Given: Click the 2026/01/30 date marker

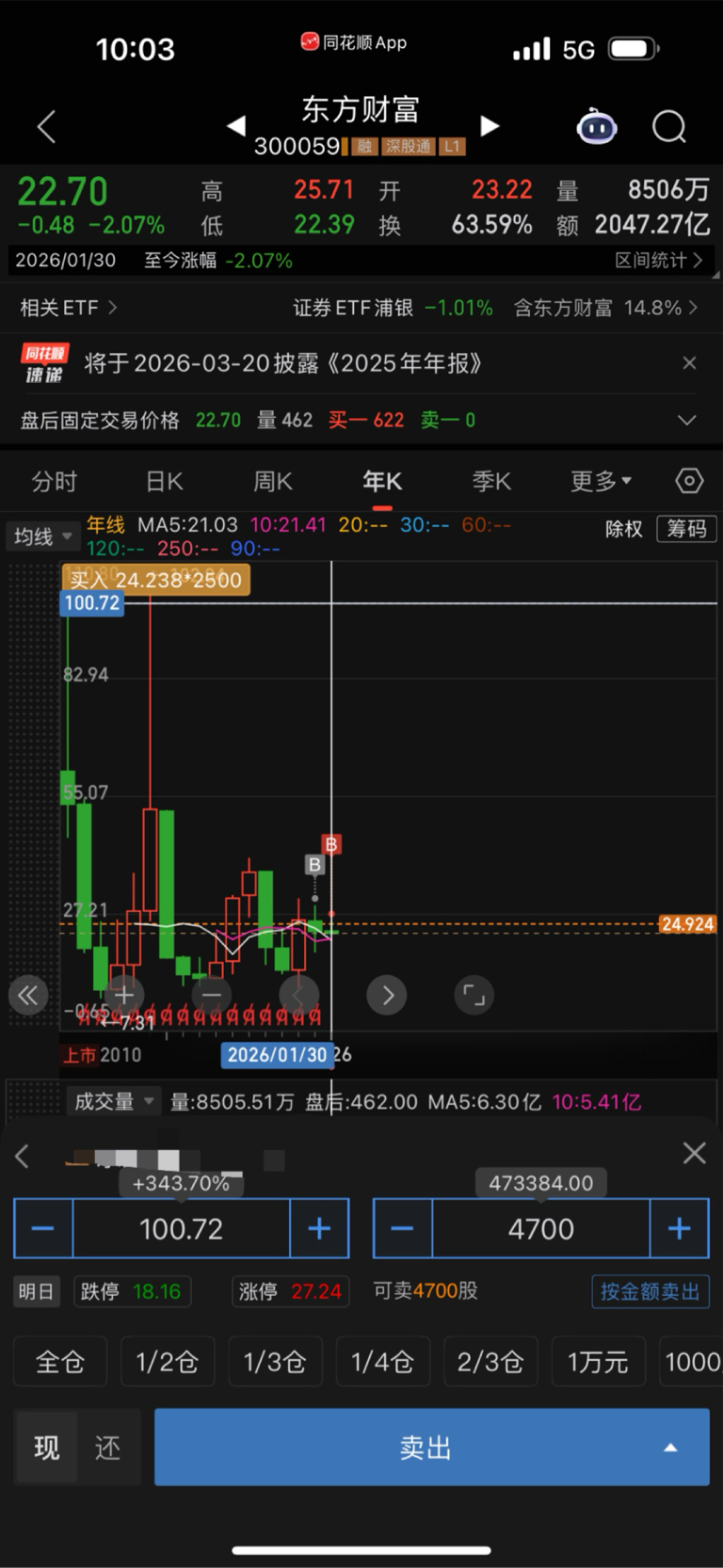Looking at the screenshot, I should (277, 1055).
